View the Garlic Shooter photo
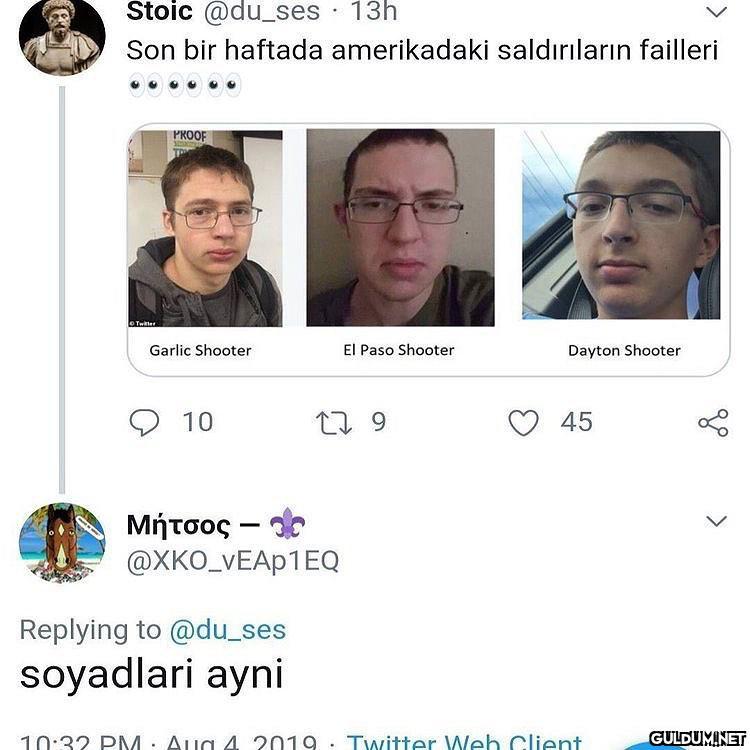750x750 pixels. tap(205, 228)
